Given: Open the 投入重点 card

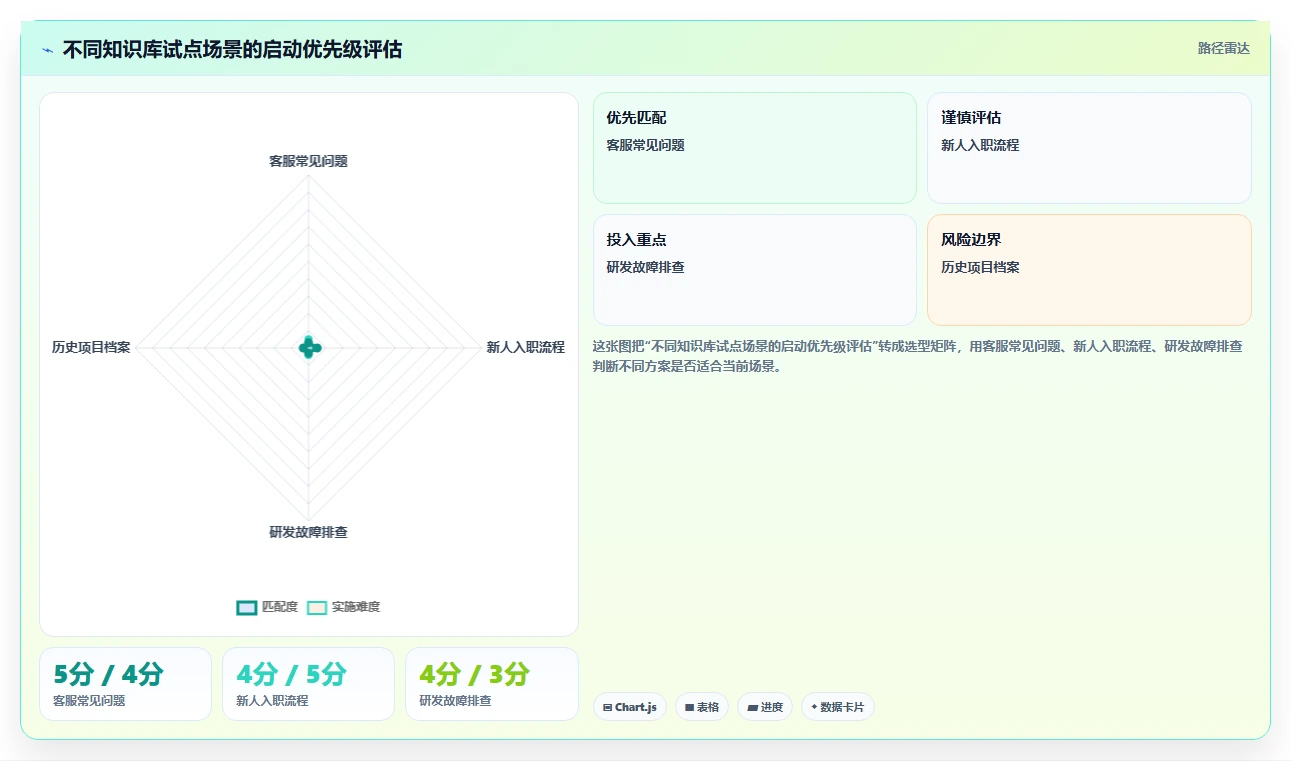Looking at the screenshot, I should (x=754, y=270).
